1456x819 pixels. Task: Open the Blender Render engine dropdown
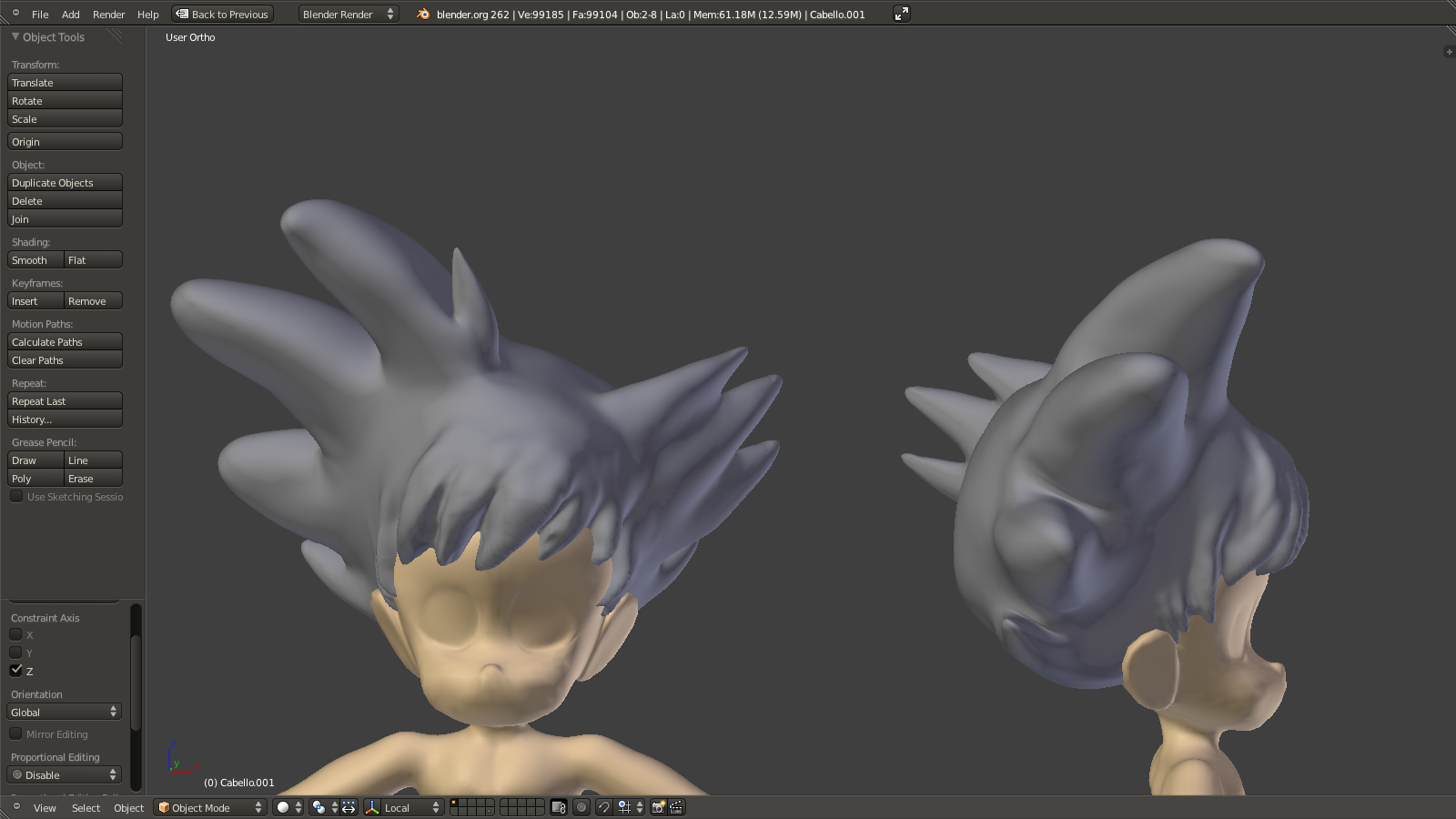click(x=349, y=14)
